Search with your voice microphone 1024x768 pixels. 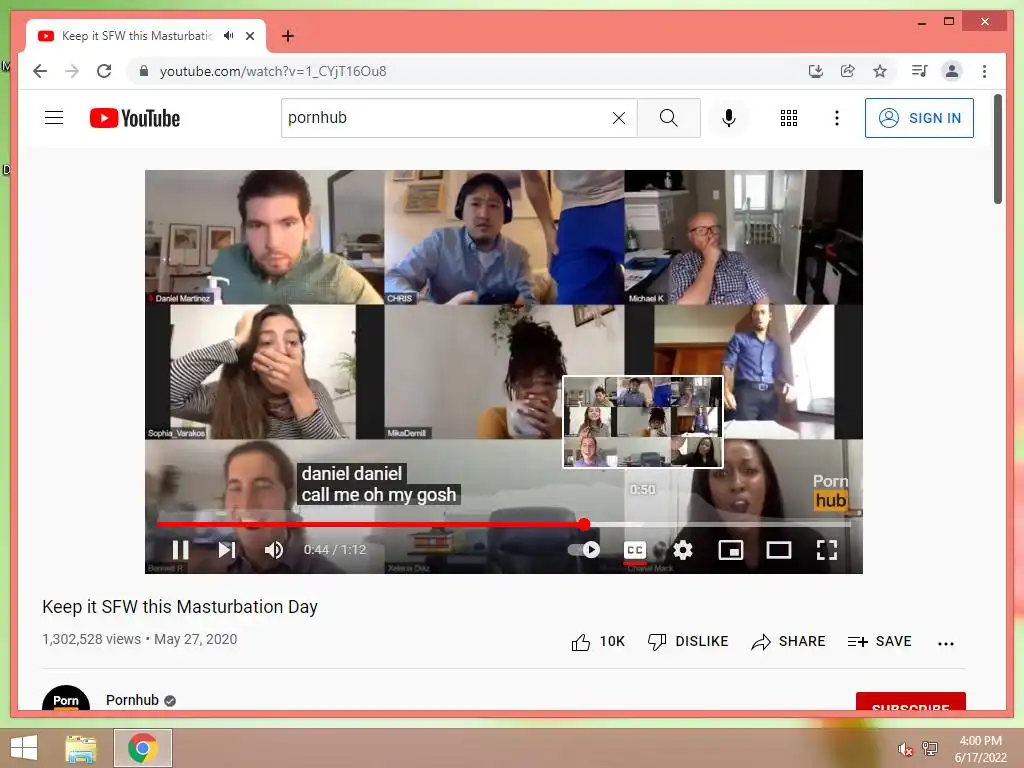tap(729, 118)
